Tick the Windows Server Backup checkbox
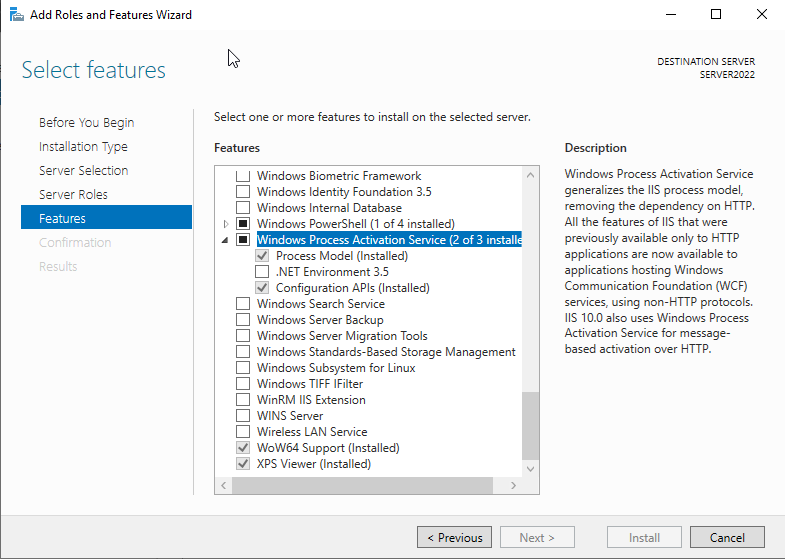The height and width of the screenshot is (559, 785). click(242, 320)
